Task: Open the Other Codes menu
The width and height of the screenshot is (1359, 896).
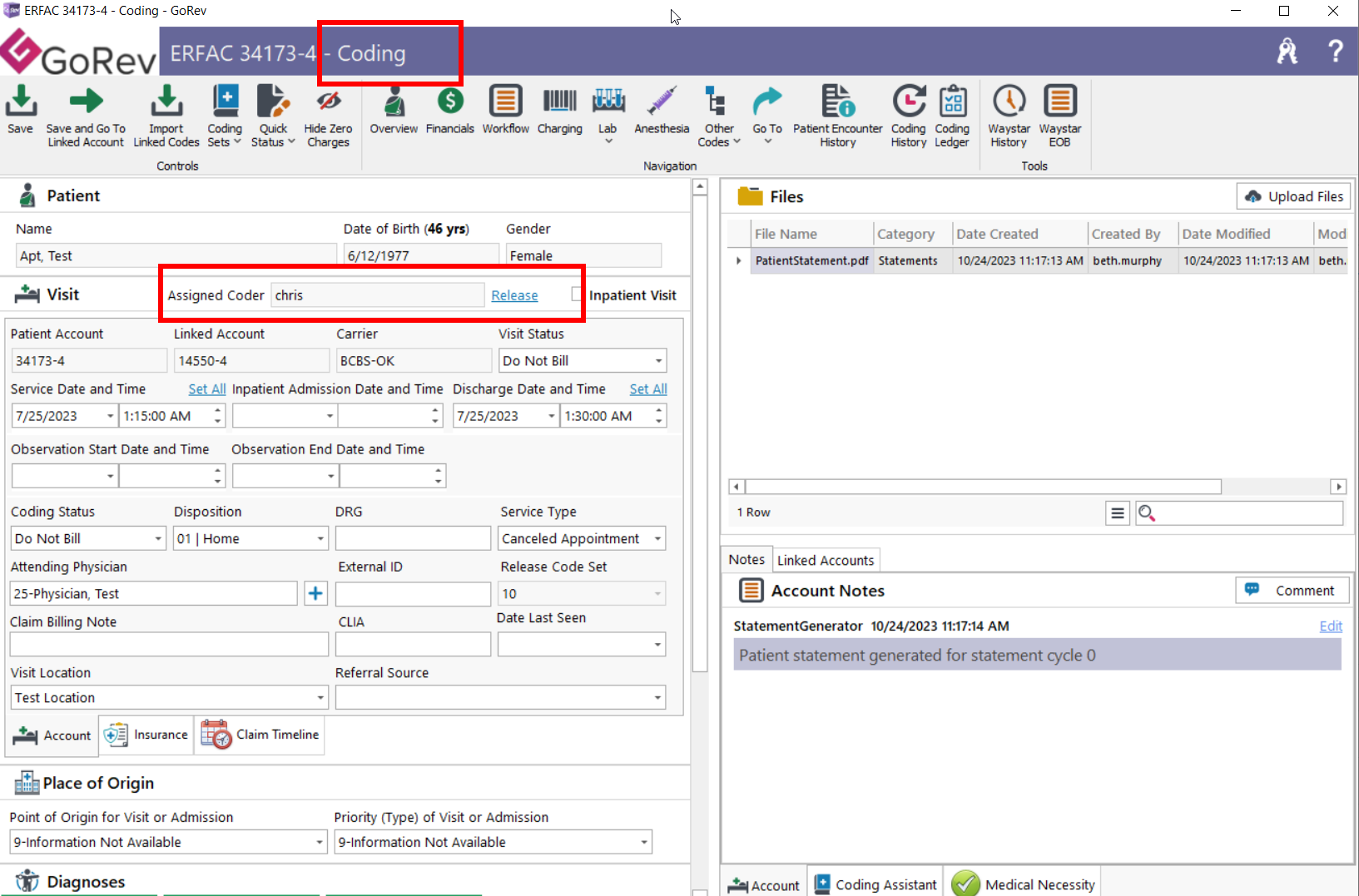Action: click(x=719, y=116)
